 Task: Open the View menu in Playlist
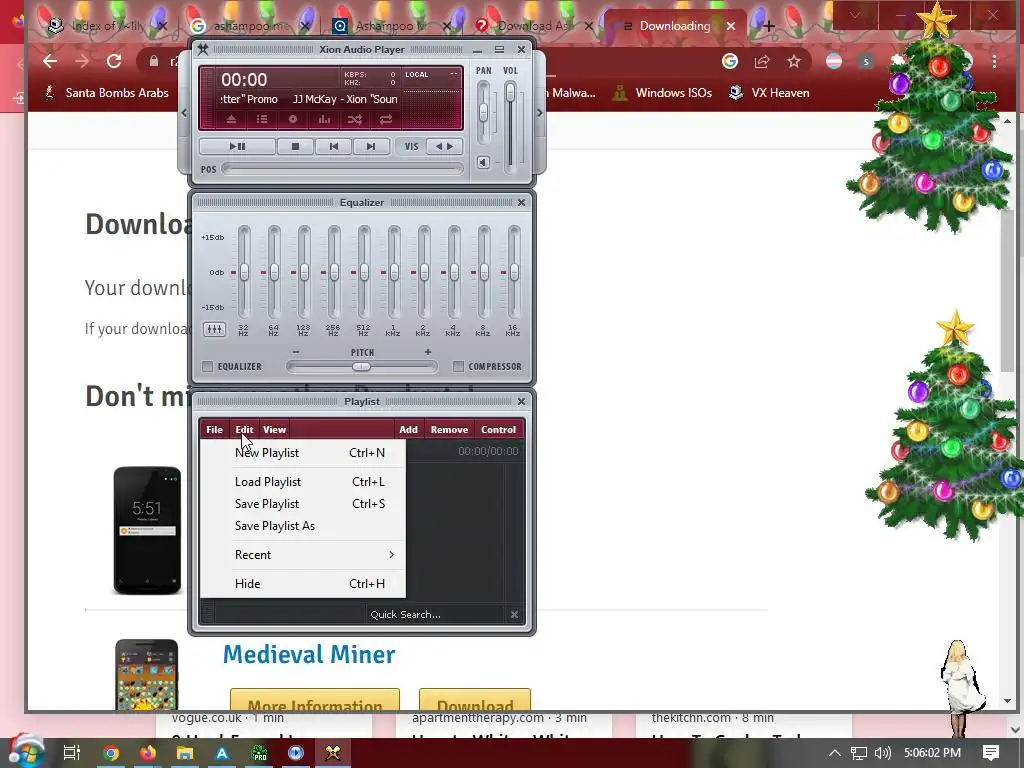click(x=274, y=430)
